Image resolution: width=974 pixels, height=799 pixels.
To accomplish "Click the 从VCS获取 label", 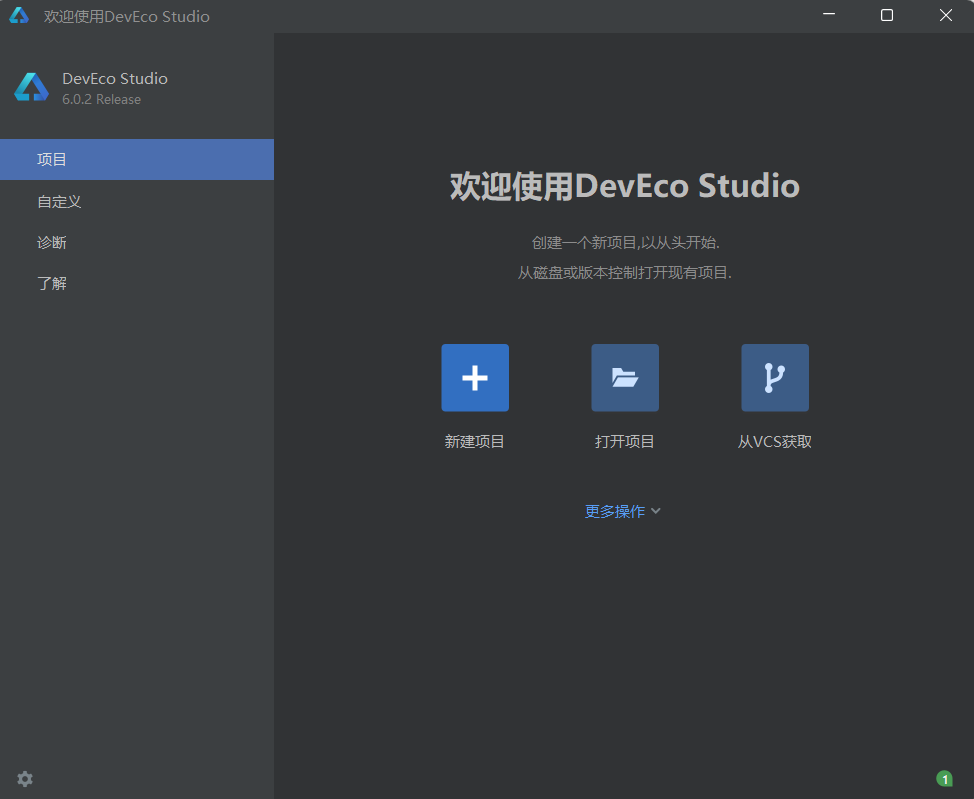I will 775,442.
